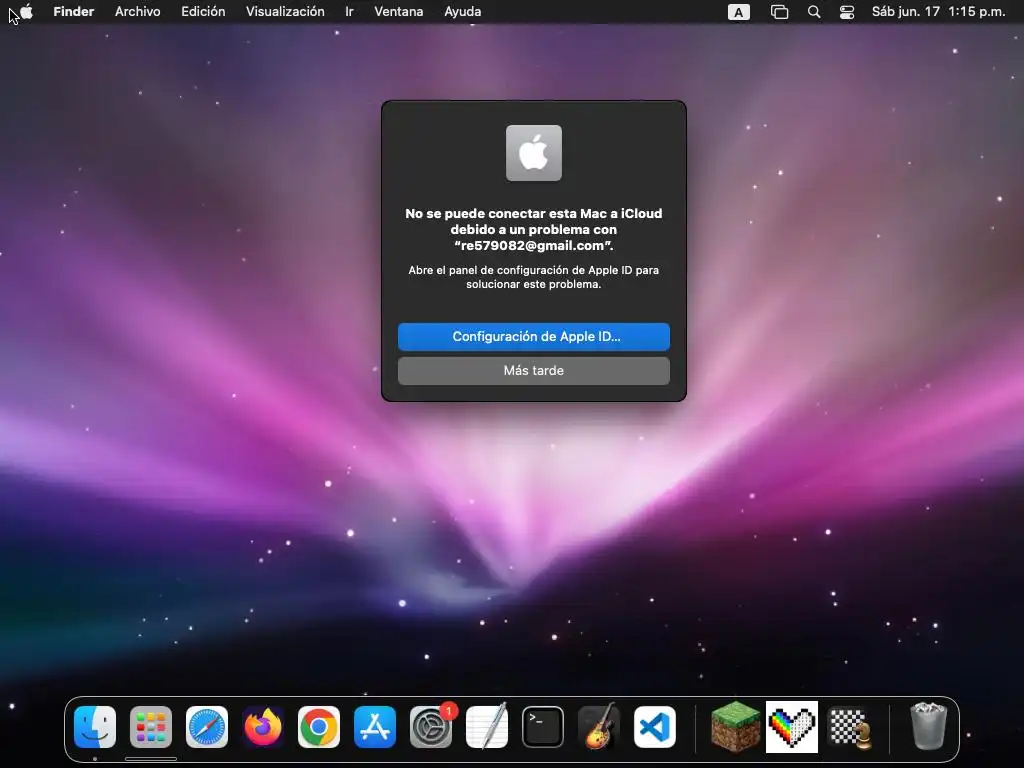Click the iCloud error headline text

(x=534, y=229)
